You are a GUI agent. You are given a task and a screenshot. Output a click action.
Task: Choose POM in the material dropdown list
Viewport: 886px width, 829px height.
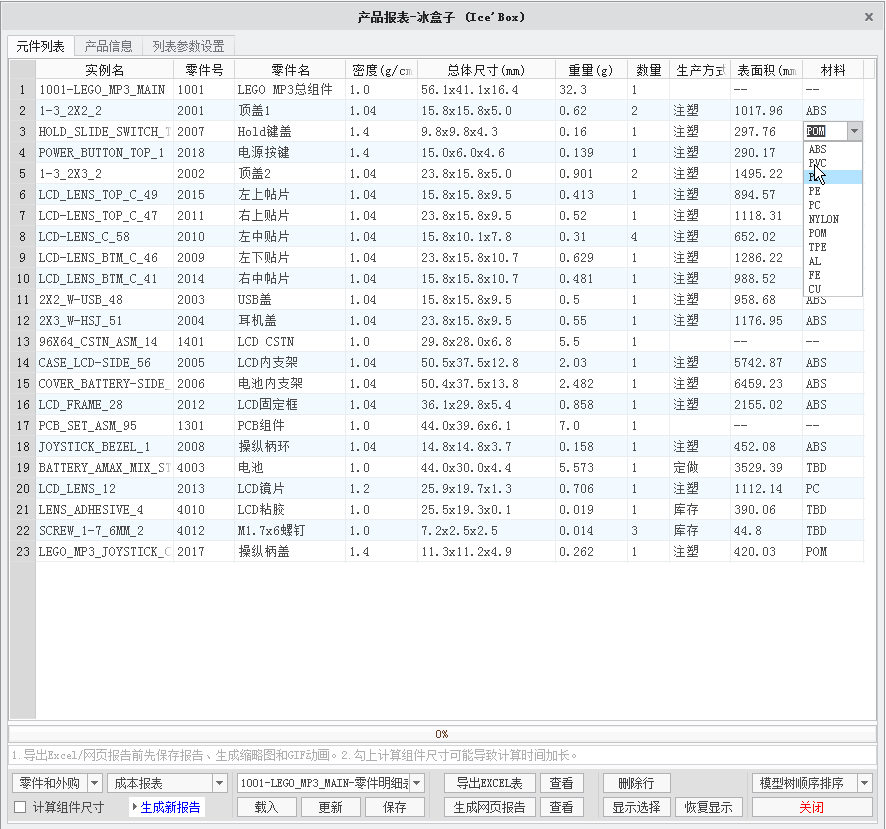coord(833,233)
